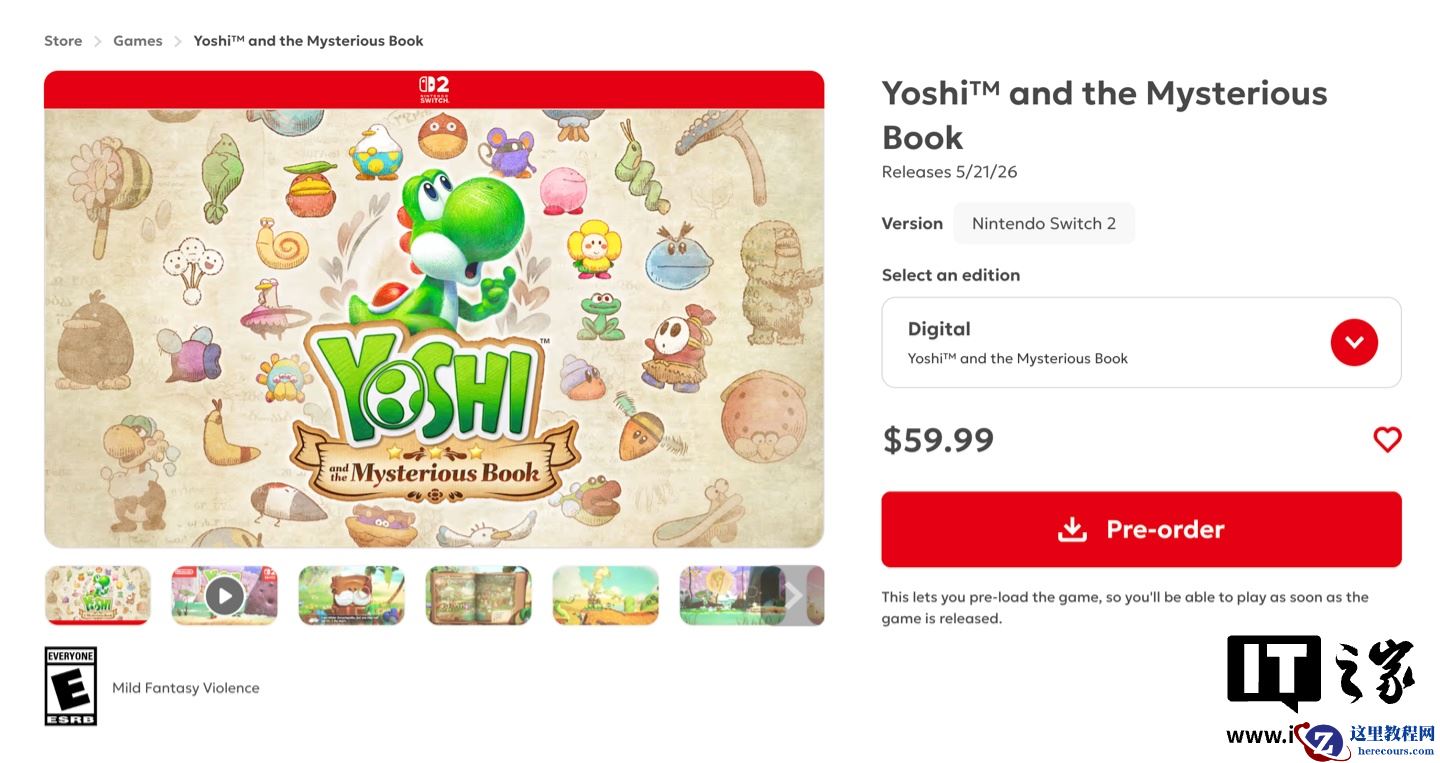
Task: Open the Store breadcrumb link
Action: click(x=63, y=40)
